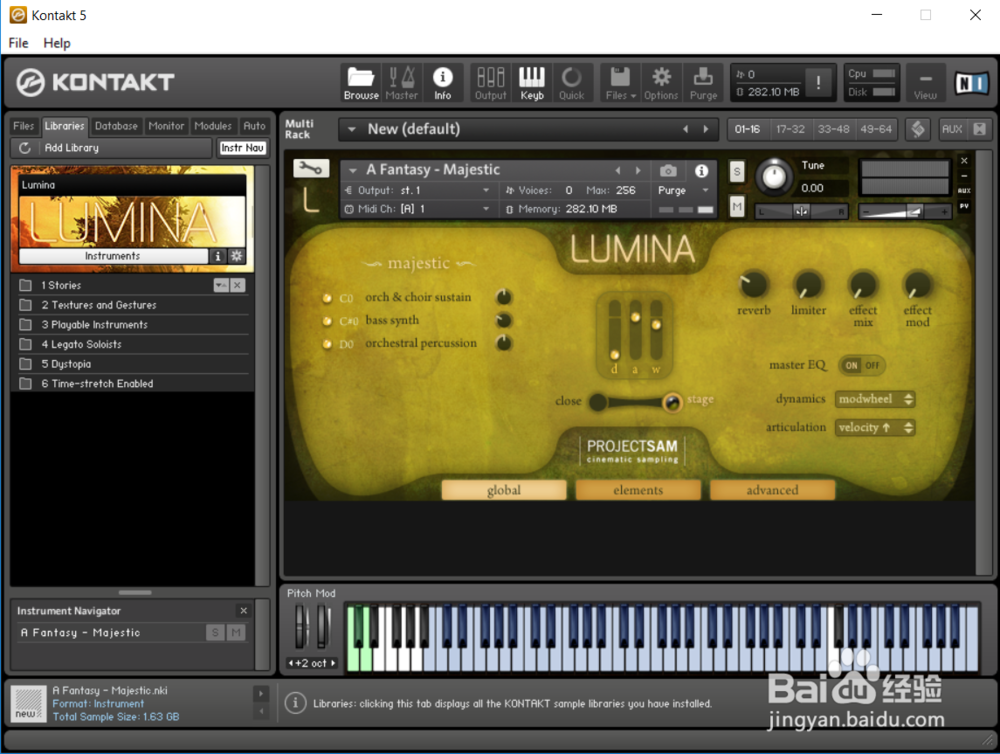
Task: Adjust the reverb knob
Action: click(x=753, y=285)
